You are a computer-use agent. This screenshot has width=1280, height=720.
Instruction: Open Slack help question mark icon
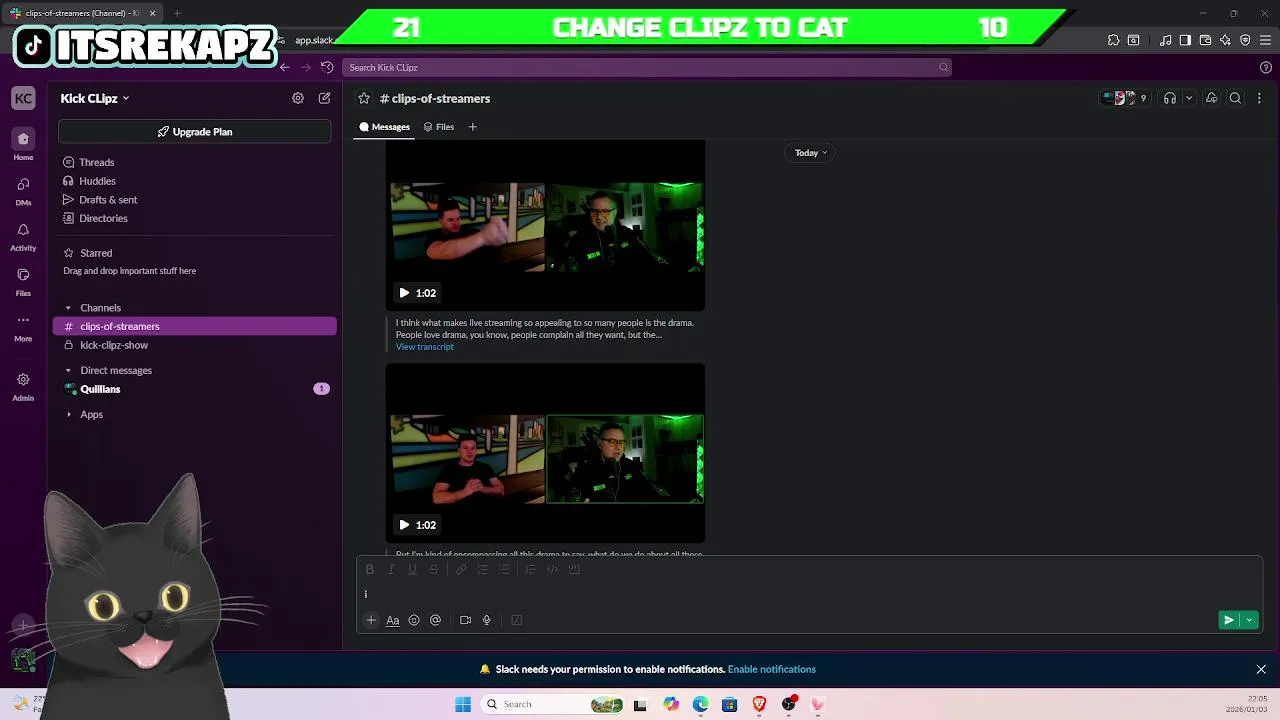[x=1266, y=67]
